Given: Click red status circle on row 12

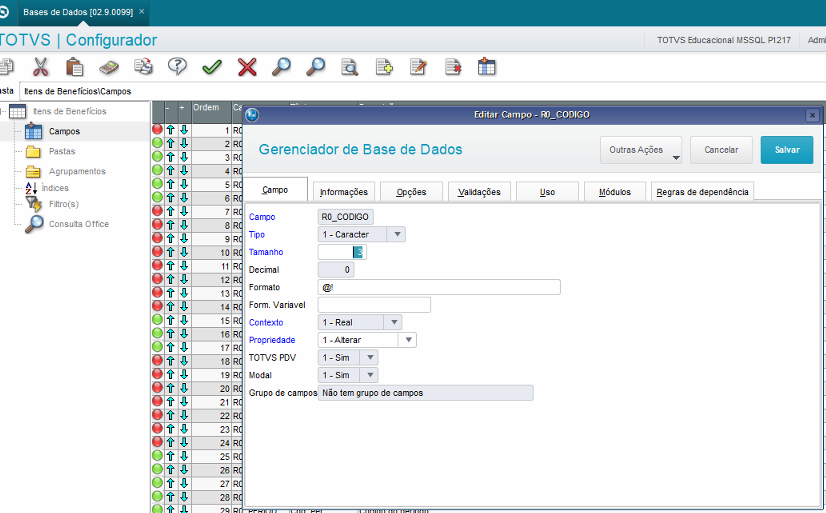Looking at the screenshot, I should click(x=158, y=279).
